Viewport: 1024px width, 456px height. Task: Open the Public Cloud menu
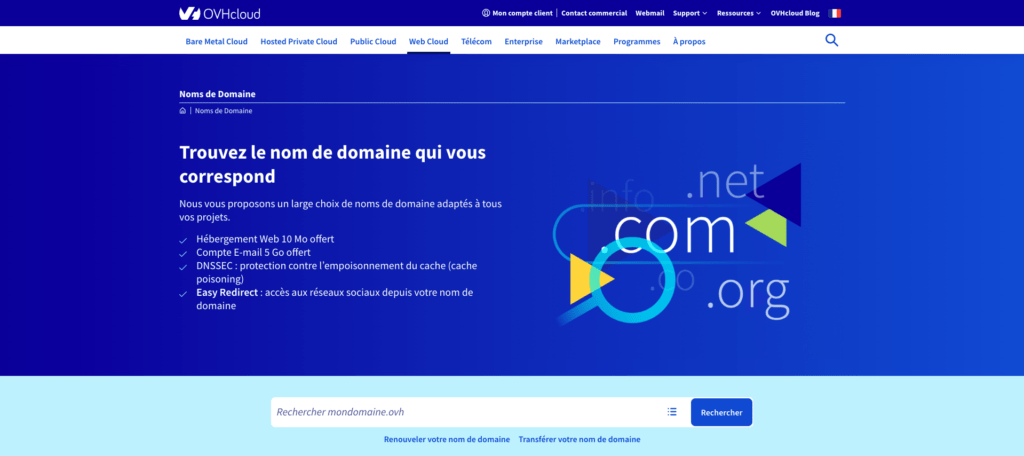click(x=373, y=41)
